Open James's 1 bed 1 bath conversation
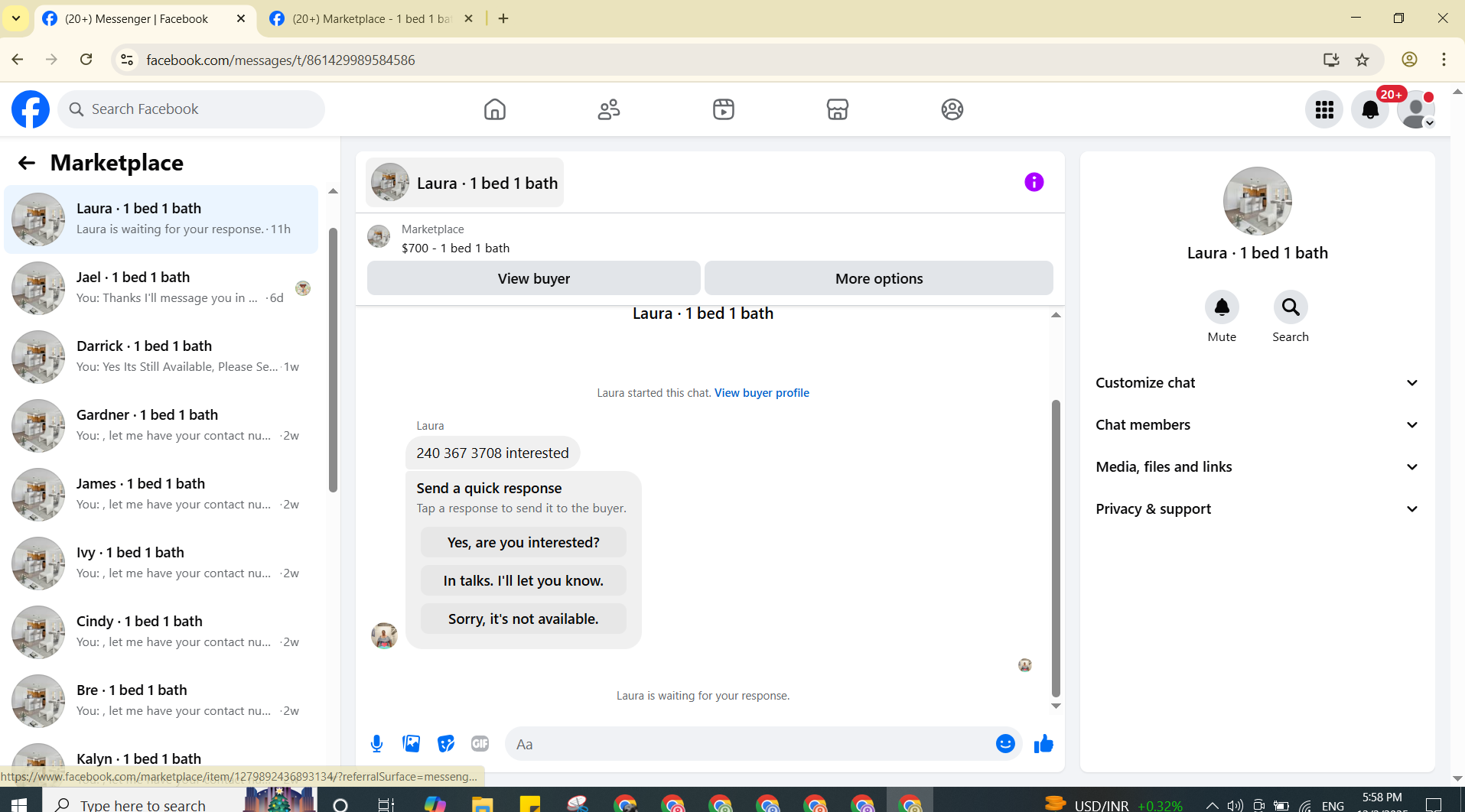The image size is (1465, 812). point(161,495)
